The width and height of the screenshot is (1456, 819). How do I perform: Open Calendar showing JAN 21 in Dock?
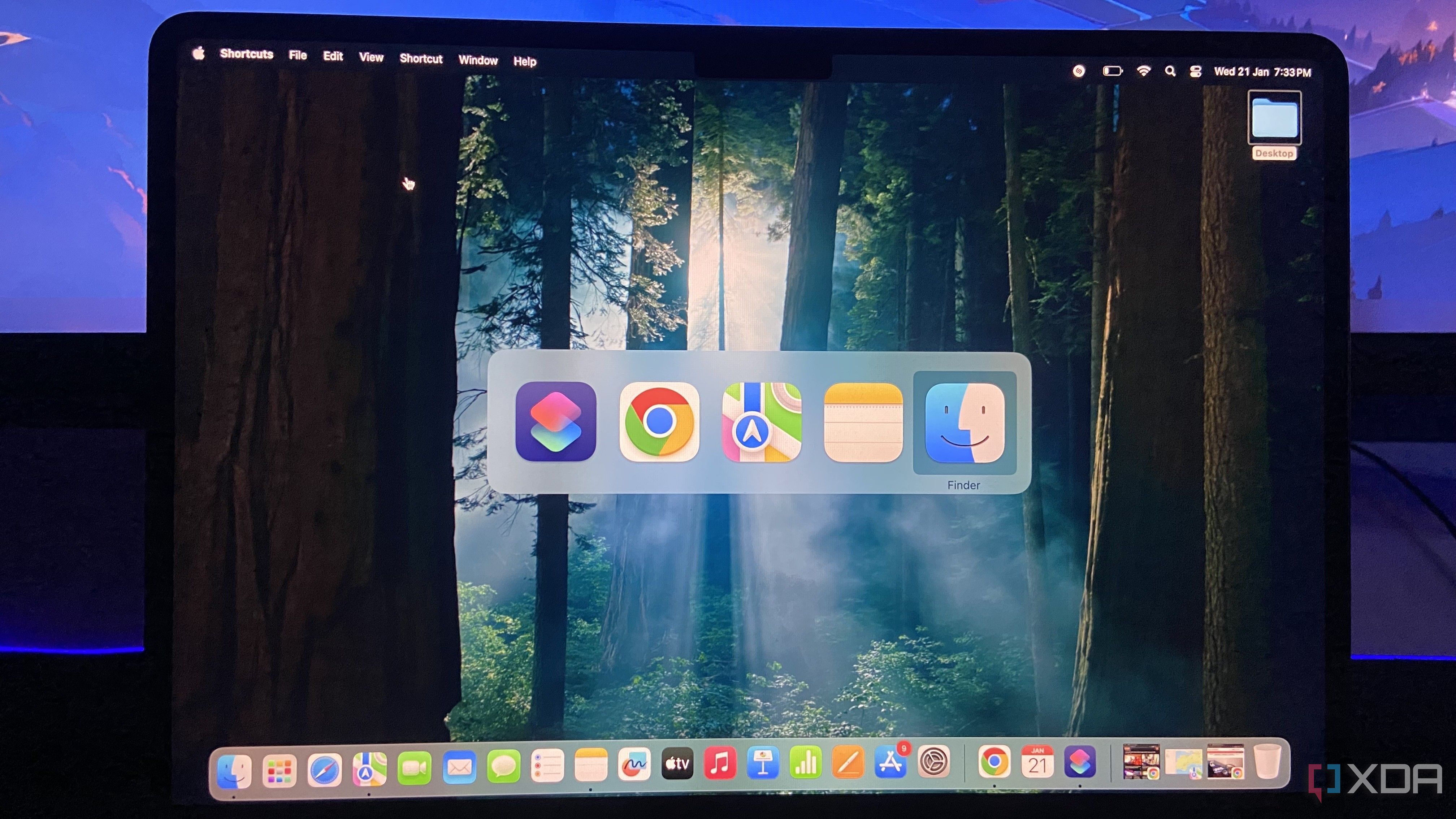[x=1037, y=761]
